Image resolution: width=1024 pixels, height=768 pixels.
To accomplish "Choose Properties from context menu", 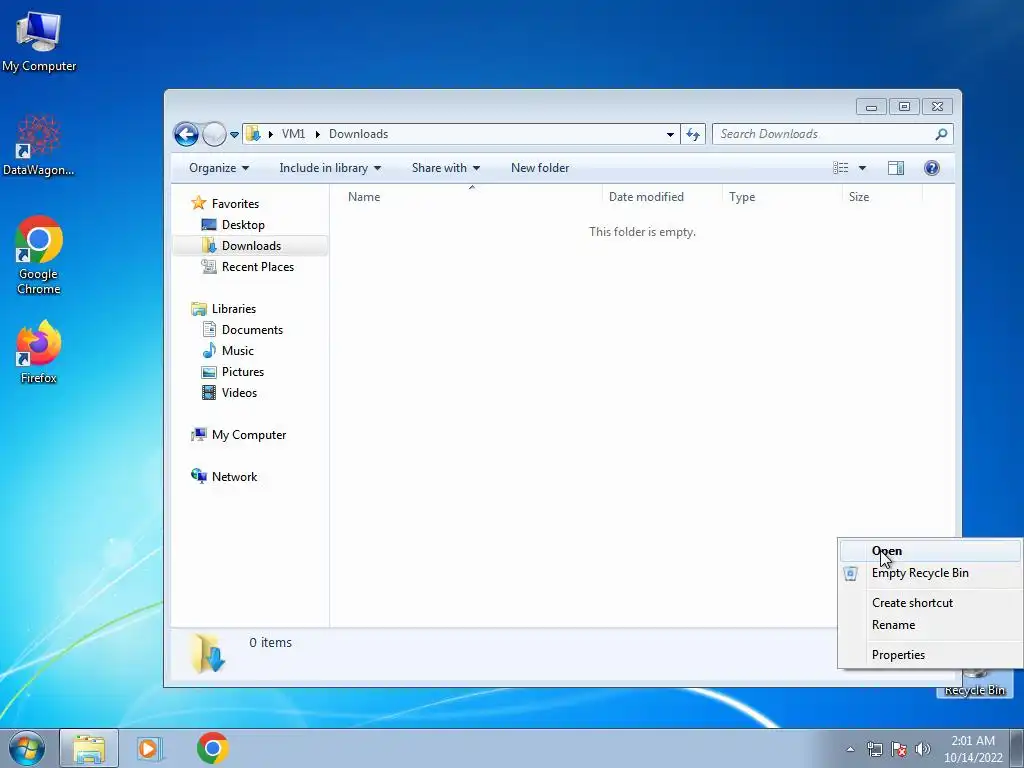I will click(930, 655).
